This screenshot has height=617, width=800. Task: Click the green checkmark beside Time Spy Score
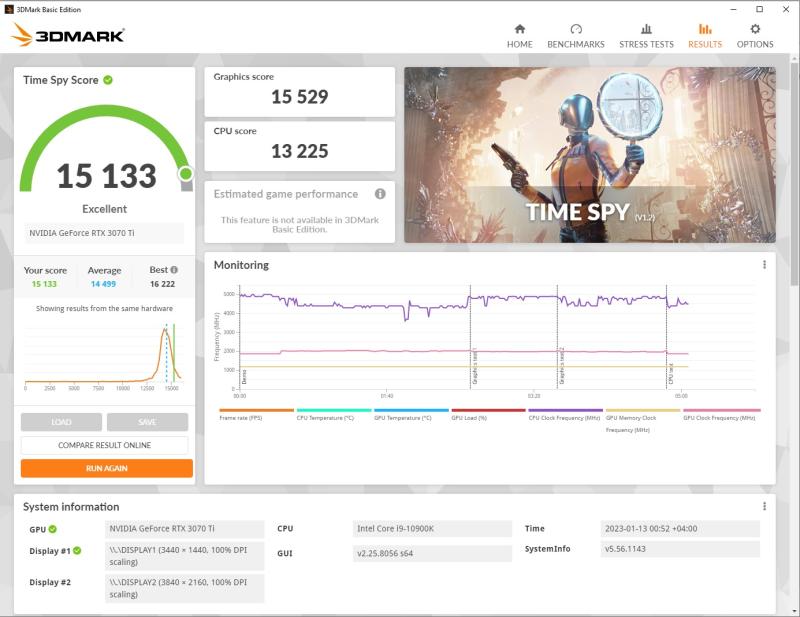click(x=108, y=80)
